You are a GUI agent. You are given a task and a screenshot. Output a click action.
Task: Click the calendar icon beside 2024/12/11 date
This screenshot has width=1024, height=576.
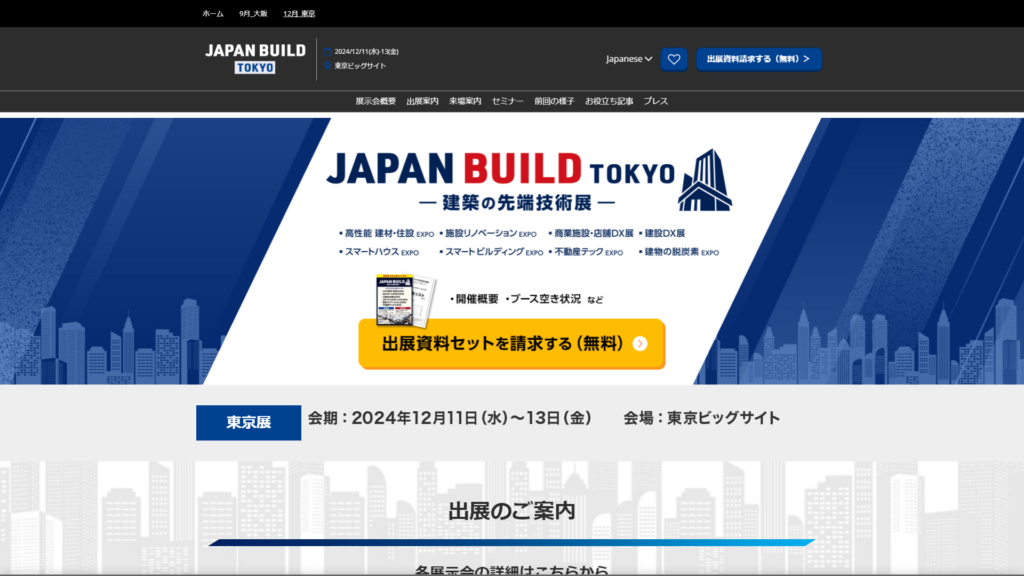pyautogui.click(x=328, y=52)
